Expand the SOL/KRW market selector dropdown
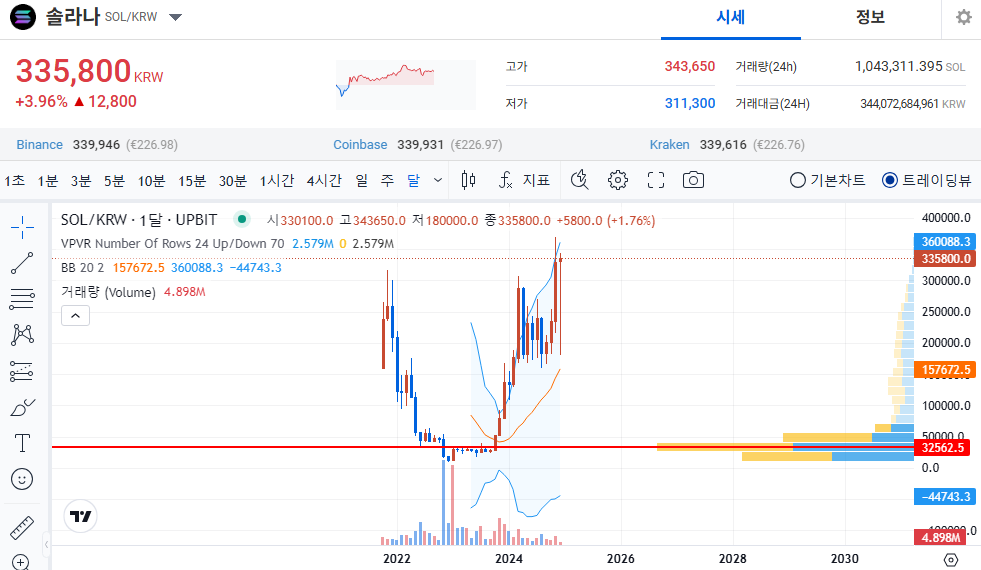This screenshot has height=570, width=981. pos(176,17)
